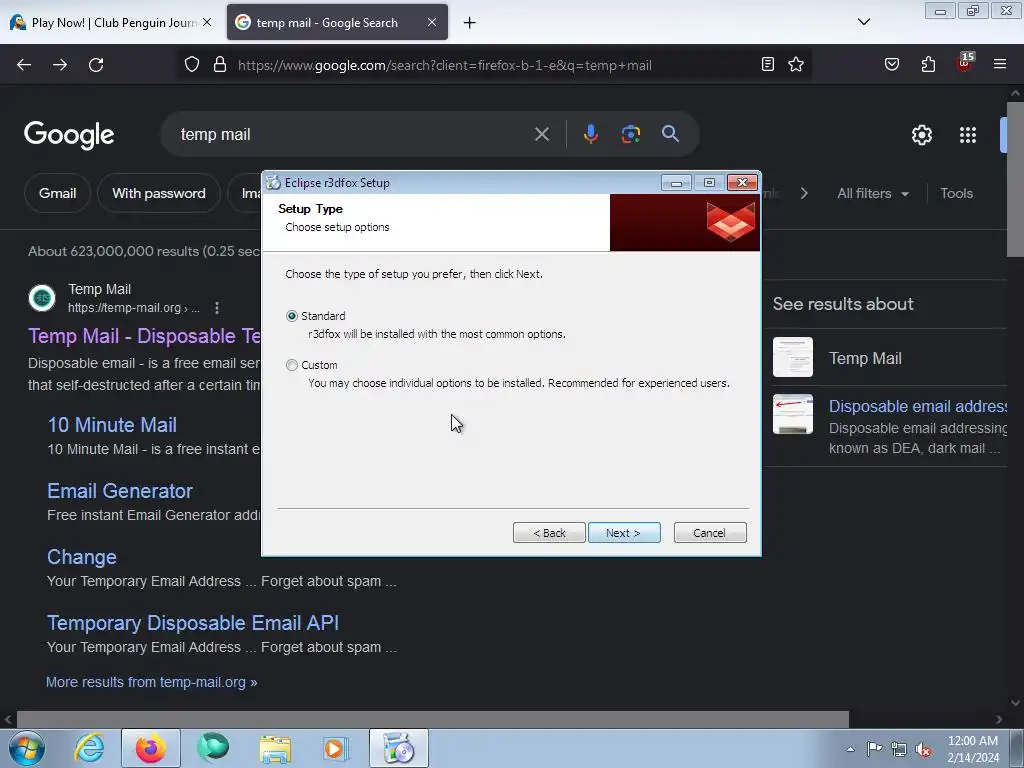
Task: Start search by voice microphone
Action: click(590, 134)
